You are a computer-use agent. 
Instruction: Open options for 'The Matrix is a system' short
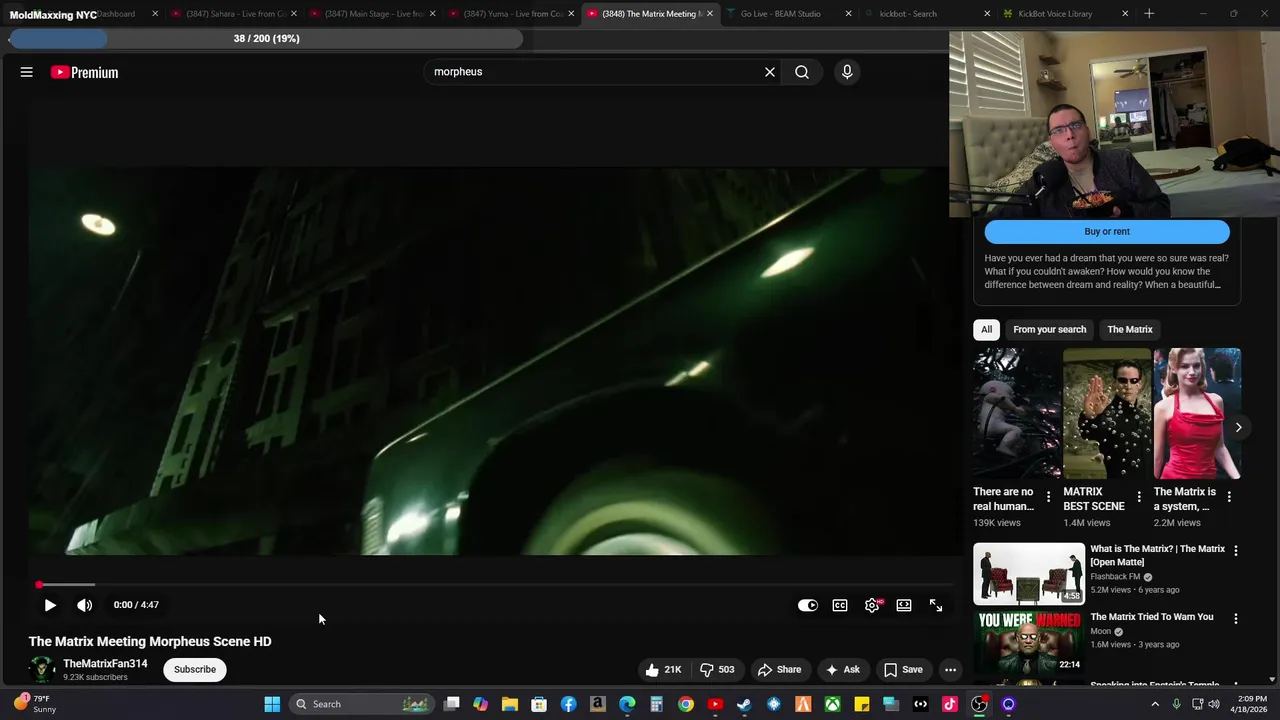click(x=1229, y=497)
